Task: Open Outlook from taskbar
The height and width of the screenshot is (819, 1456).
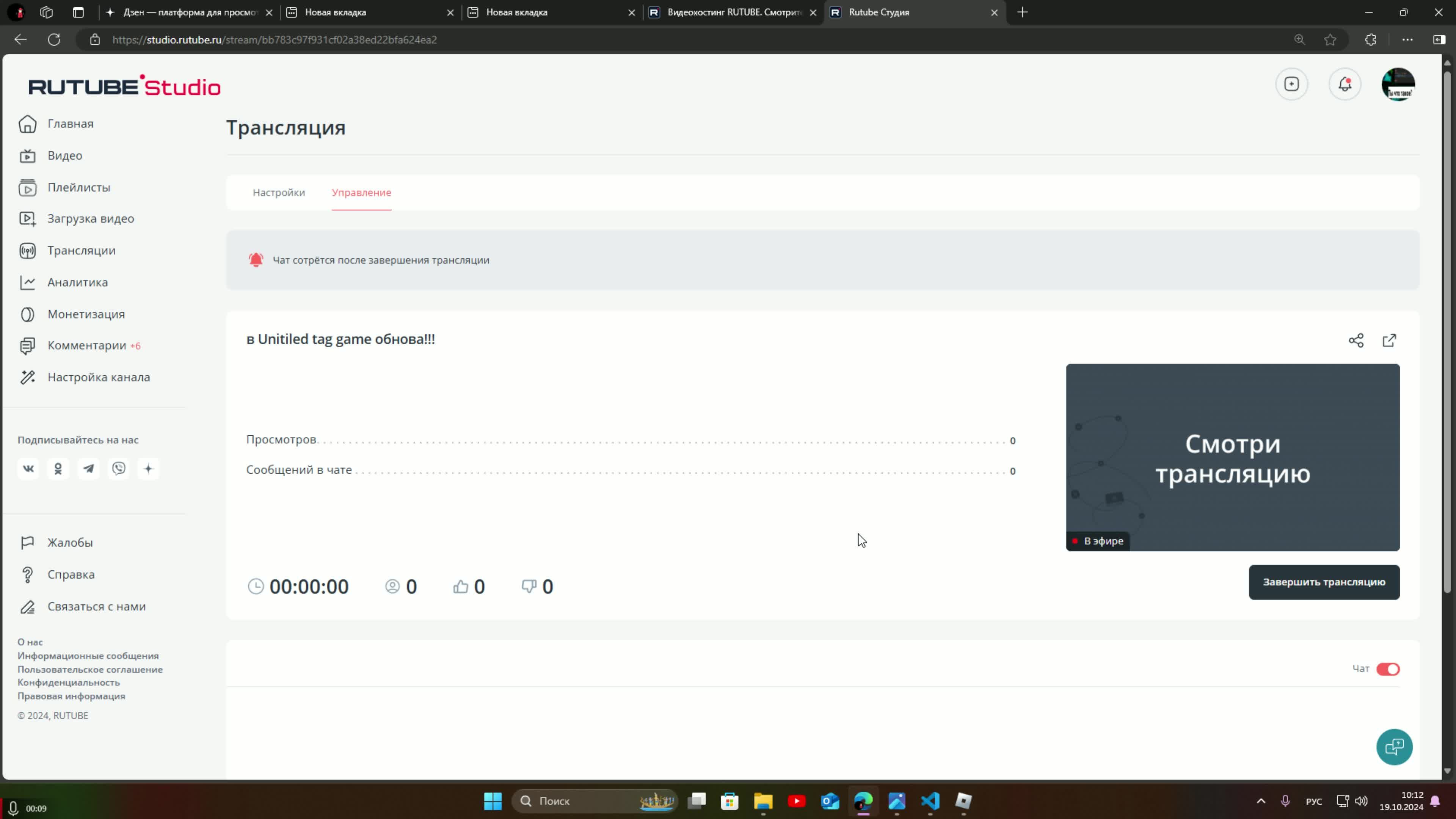Action: click(830, 801)
